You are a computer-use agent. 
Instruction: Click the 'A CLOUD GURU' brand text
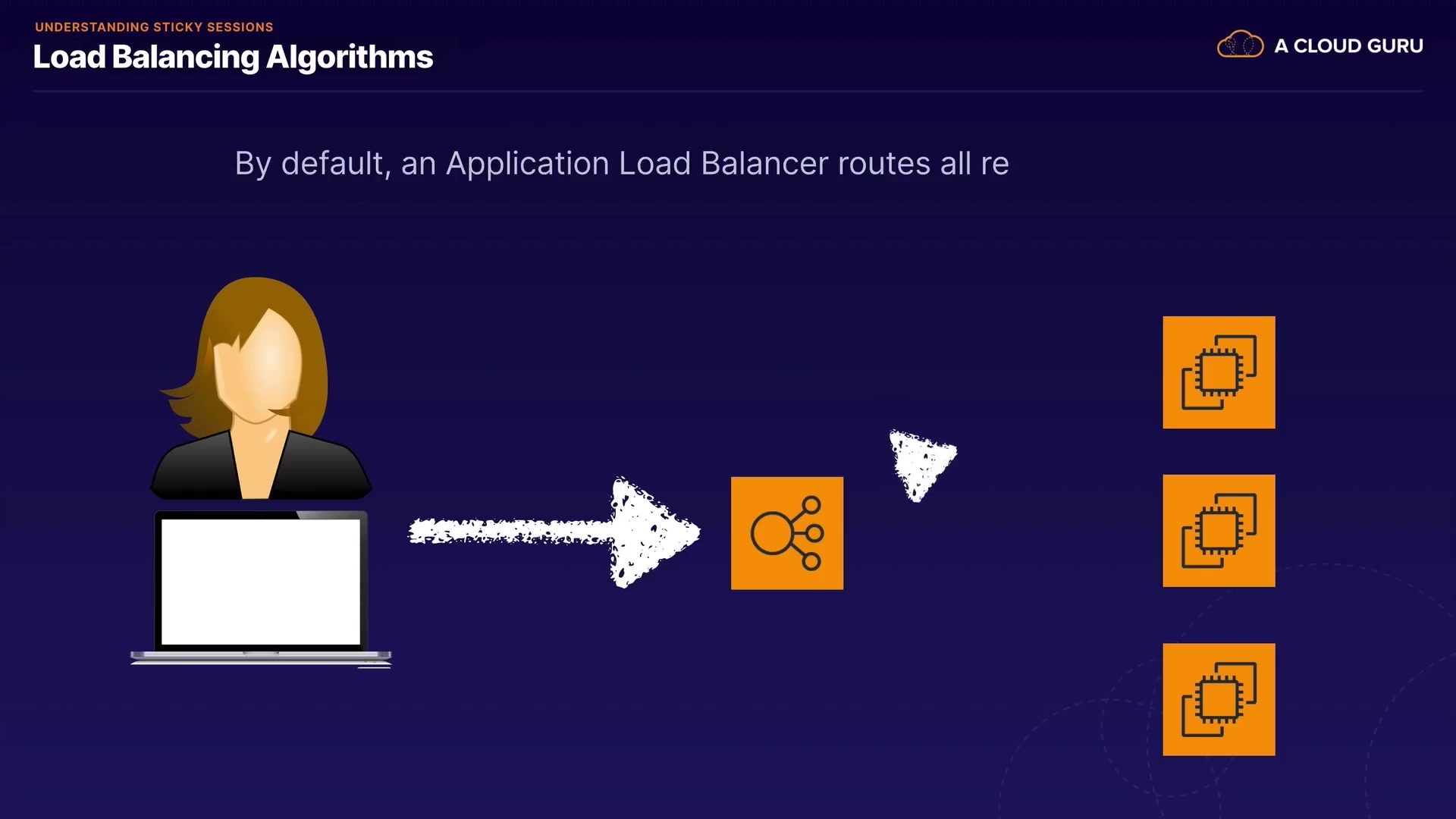point(1348,45)
